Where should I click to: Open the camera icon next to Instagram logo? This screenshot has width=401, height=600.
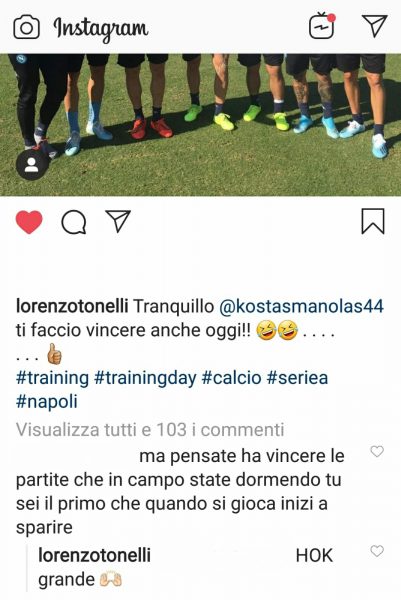pos(26,27)
